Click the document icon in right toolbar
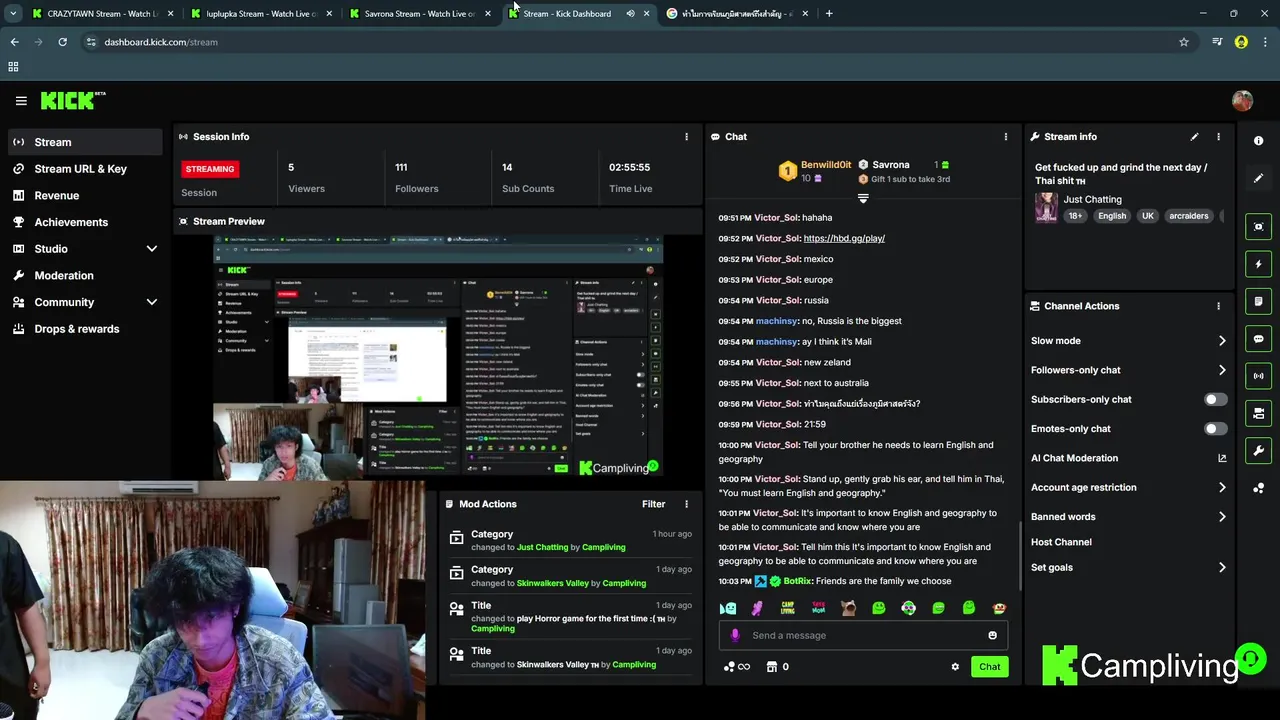The height and width of the screenshot is (720, 1280). point(1258,301)
